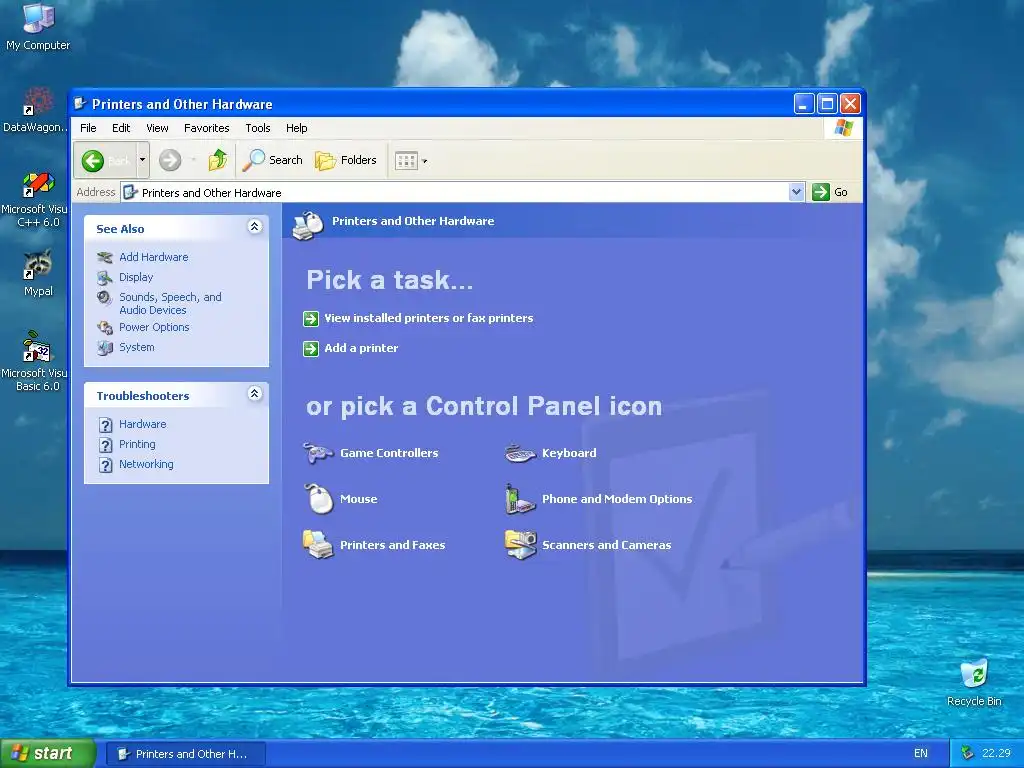Screen dimensions: 1024x768
Task: Click the System icon in See Also
Action: tap(104, 348)
